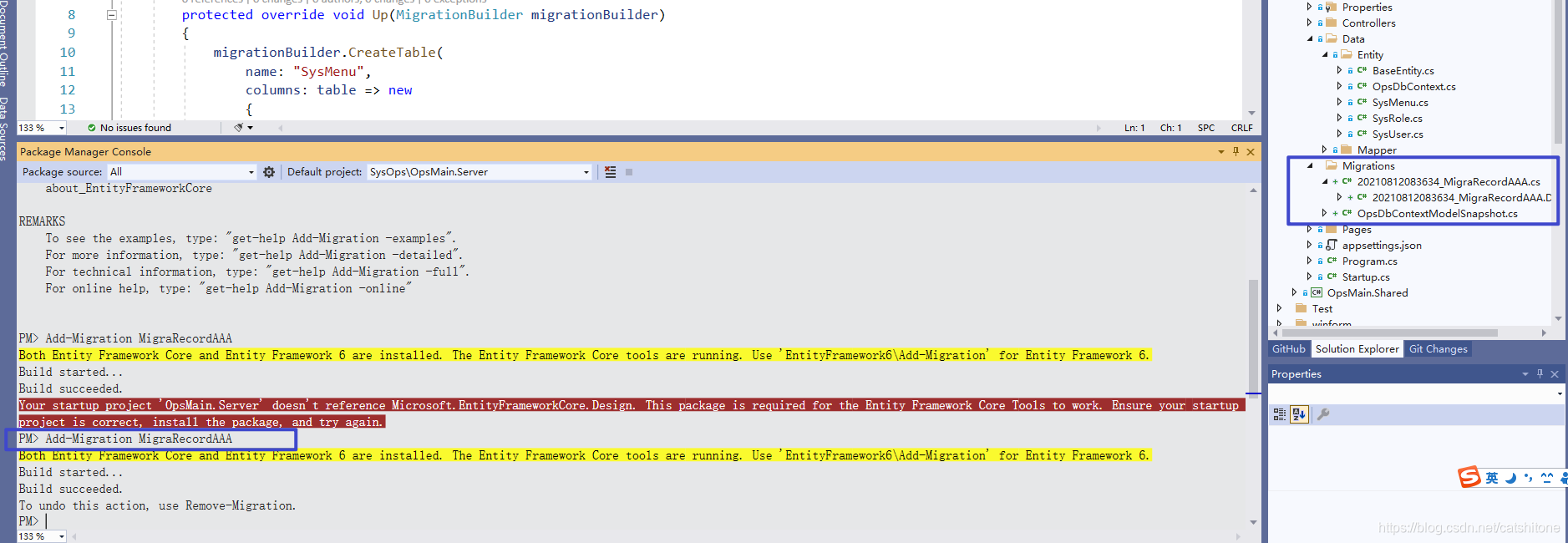This screenshot has width=1568, height=543.
Task: Open the Properties object selector dropdown
Action: pos(1560,393)
